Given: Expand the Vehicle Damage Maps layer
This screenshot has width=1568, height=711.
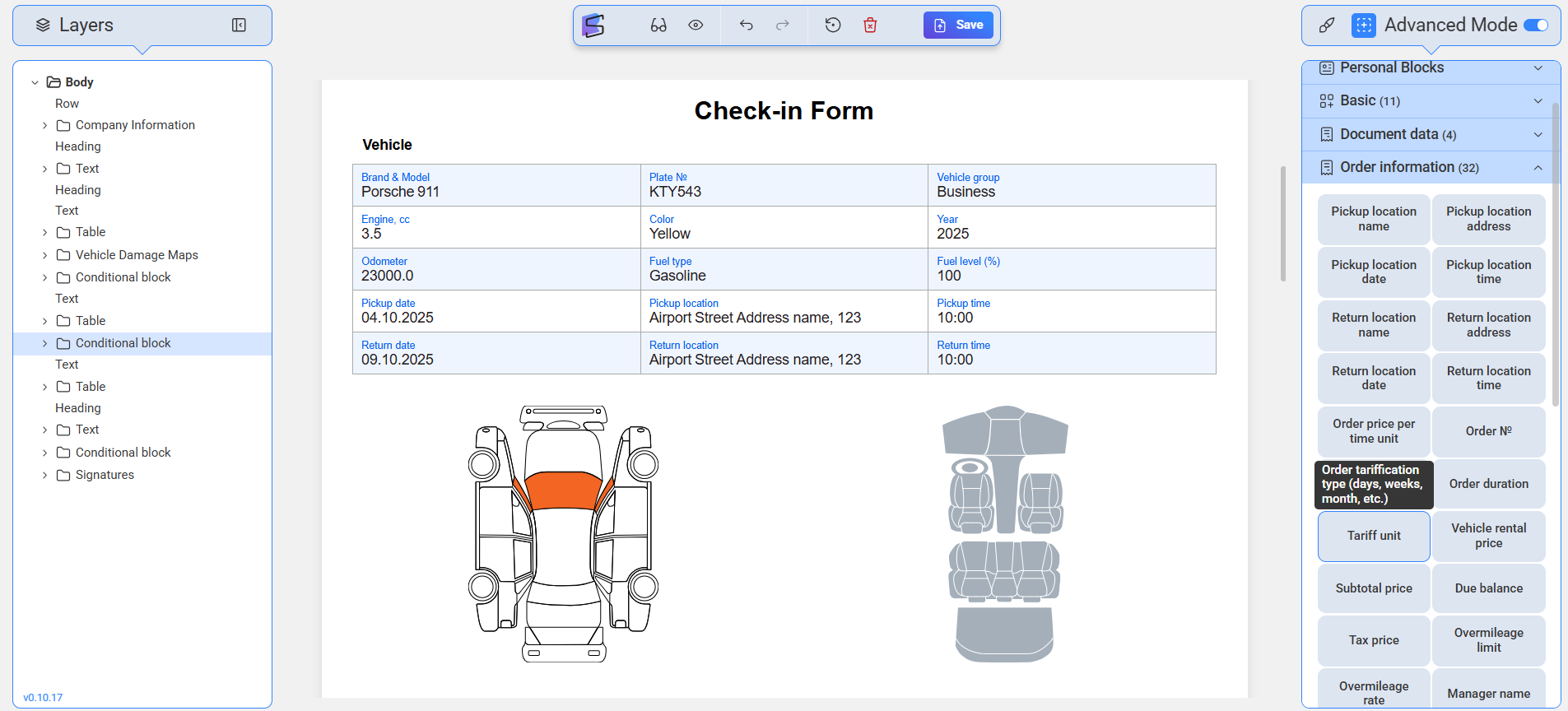Looking at the screenshot, I should [x=44, y=255].
